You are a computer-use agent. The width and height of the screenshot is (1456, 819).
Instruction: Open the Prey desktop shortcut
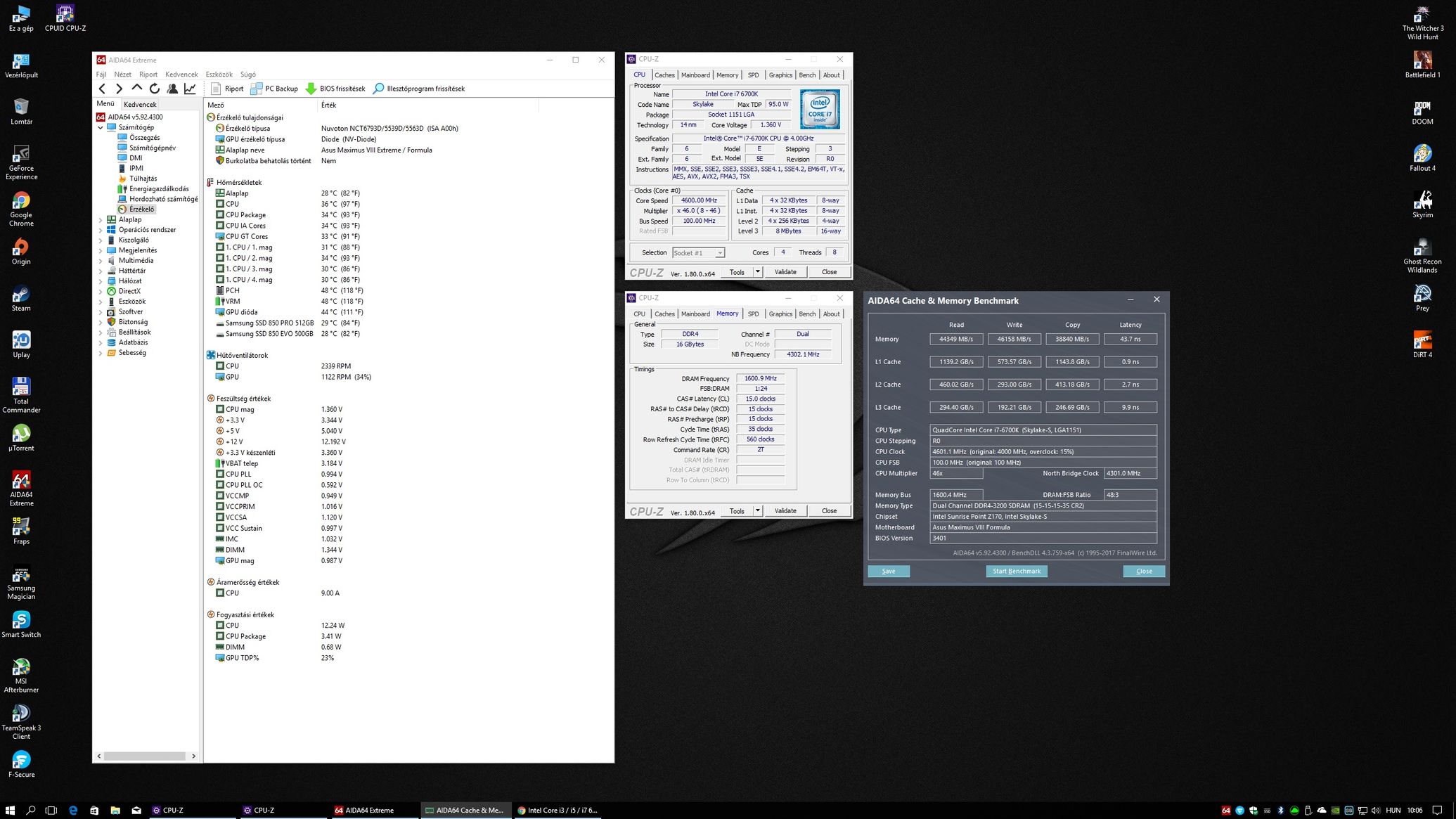tap(1422, 298)
